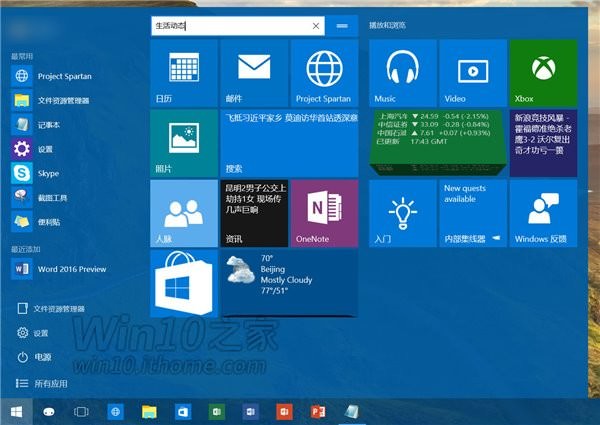Open the 日历 calendar tile
The height and width of the screenshot is (425, 600).
pyautogui.click(x=183, y=73)
